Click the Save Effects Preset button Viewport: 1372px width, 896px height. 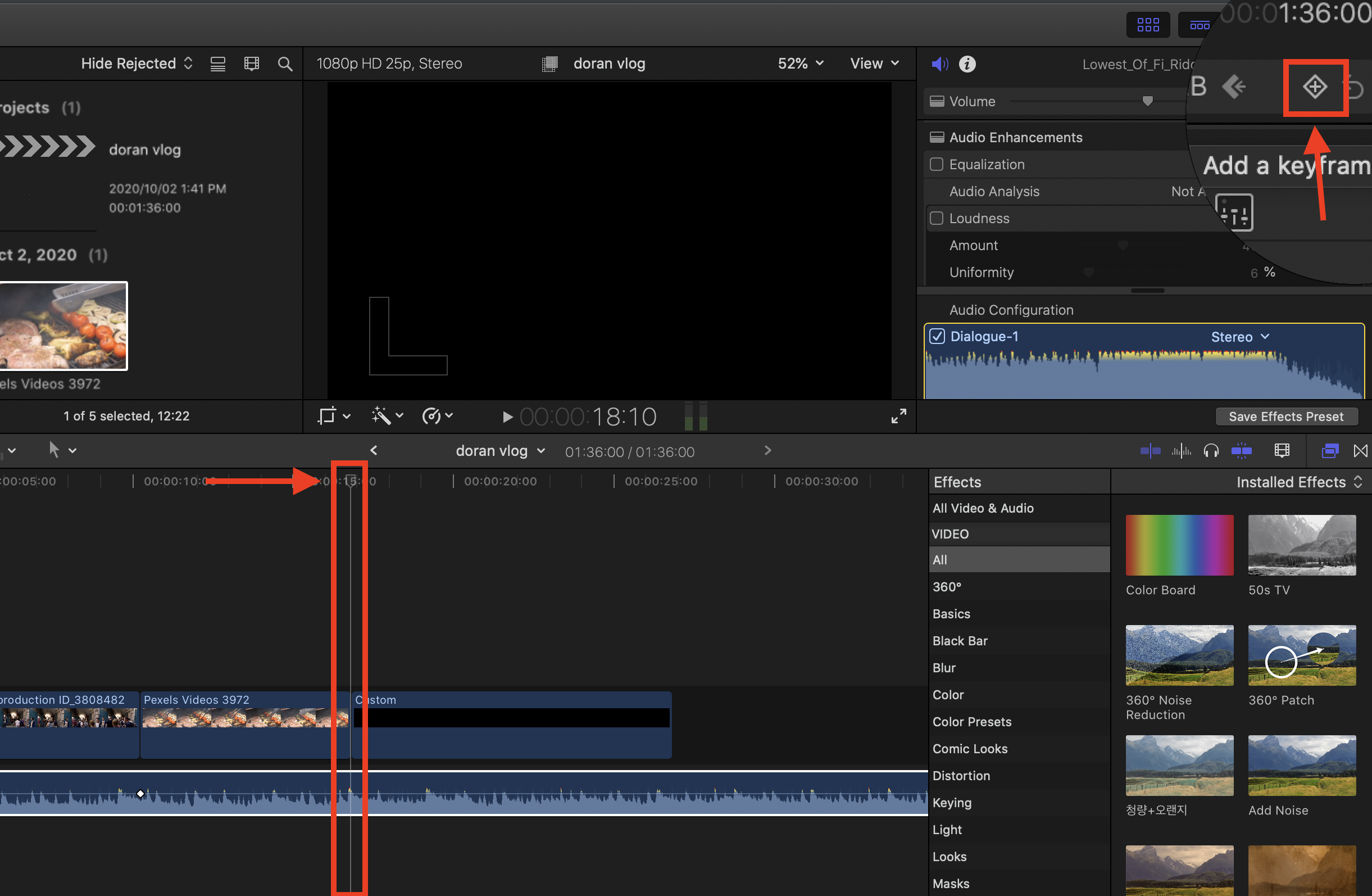(1285, 417)
